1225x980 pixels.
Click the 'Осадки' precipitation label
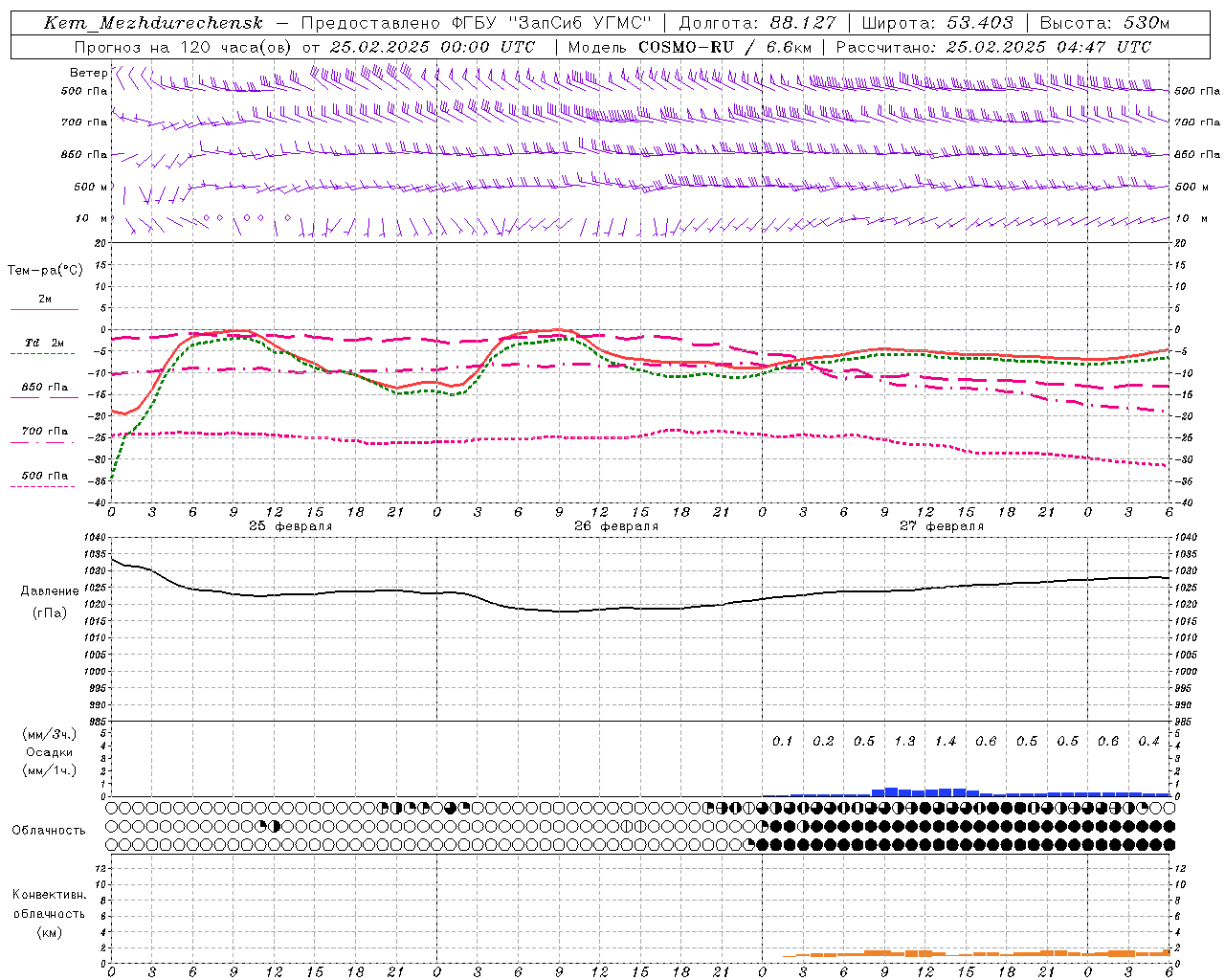click(48, 752)
